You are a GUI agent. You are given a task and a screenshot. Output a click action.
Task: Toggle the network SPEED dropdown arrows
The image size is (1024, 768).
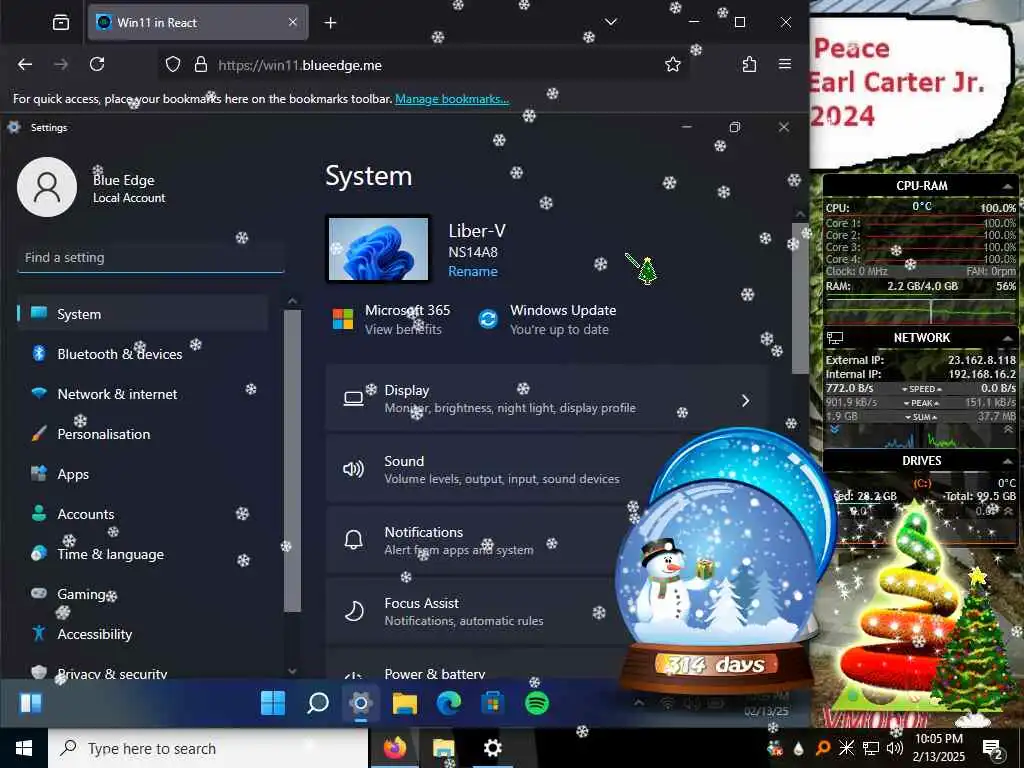(x=921, y=389)
